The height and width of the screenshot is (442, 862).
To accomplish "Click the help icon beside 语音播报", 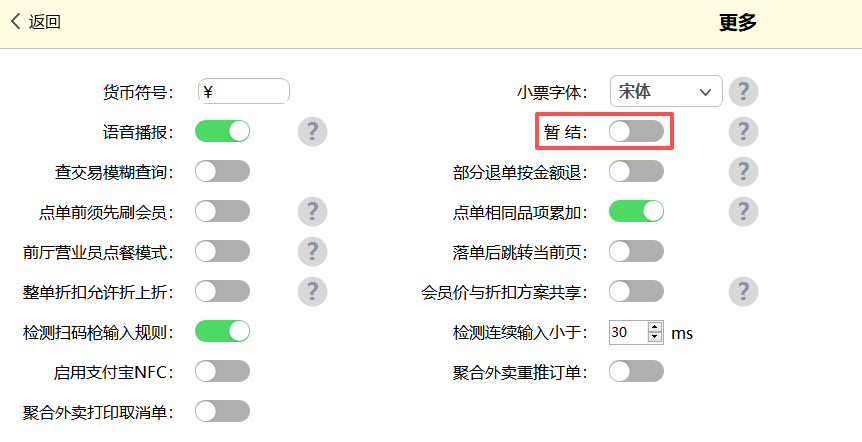I will pyautogui.click(x=312, y=131).
